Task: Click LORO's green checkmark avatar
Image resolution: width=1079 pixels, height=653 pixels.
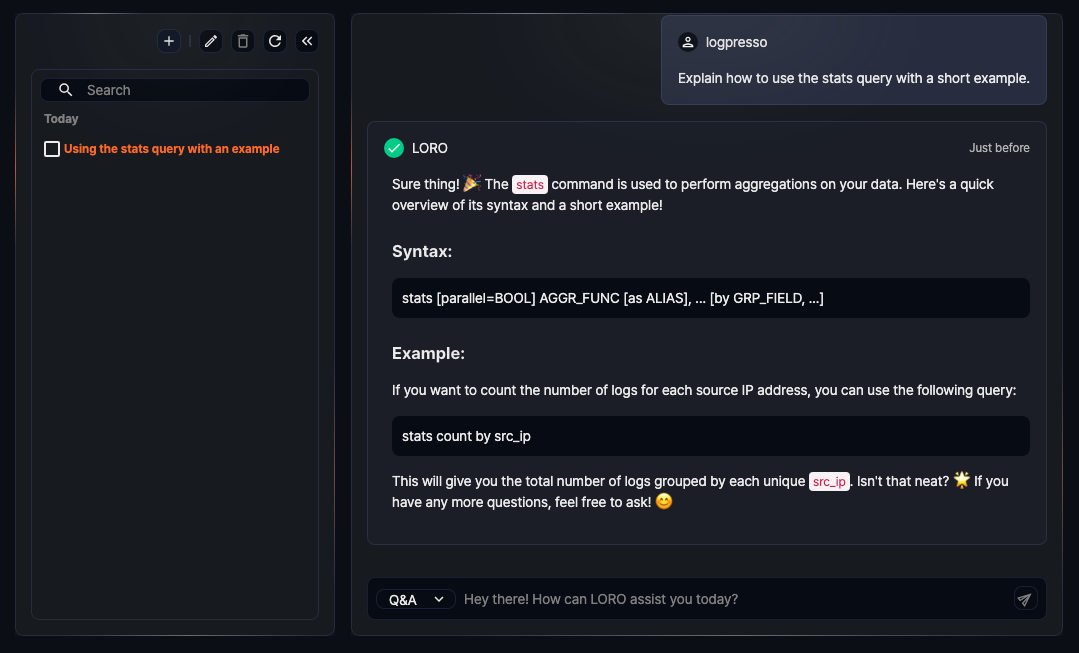Action: click(x=393, y=147)
